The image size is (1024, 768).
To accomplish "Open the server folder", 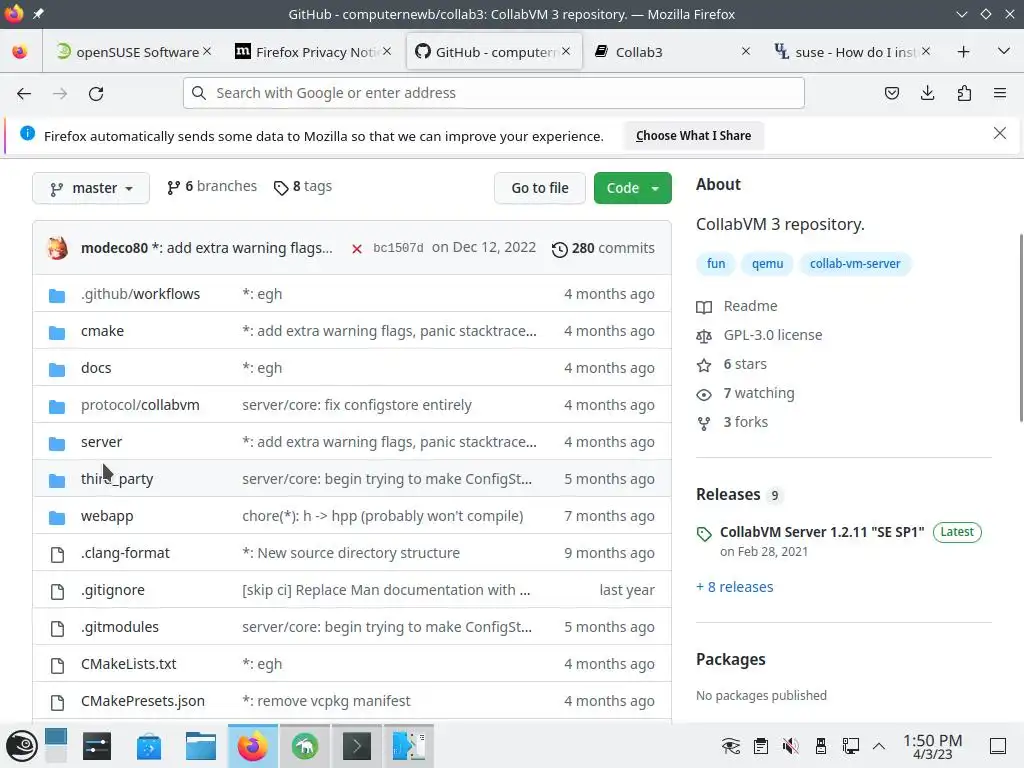I will tap(101, 442).
